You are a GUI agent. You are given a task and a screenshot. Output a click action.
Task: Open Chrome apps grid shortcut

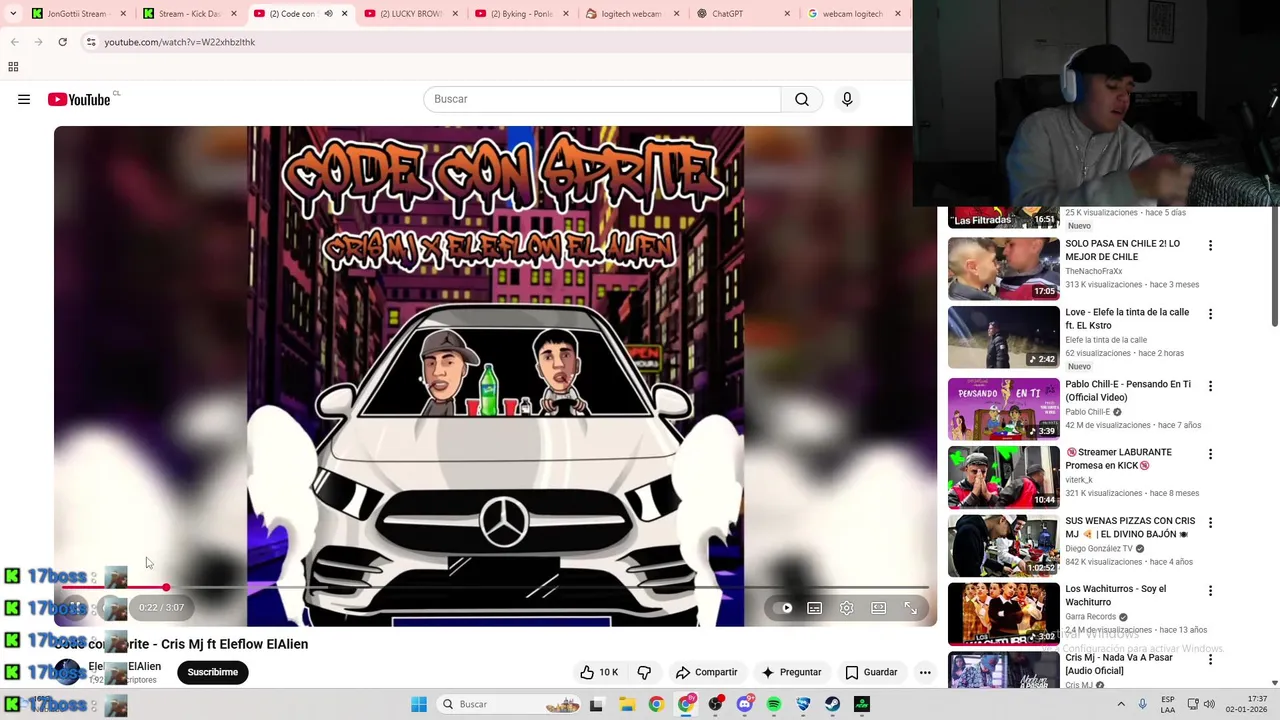coord(13,67)
